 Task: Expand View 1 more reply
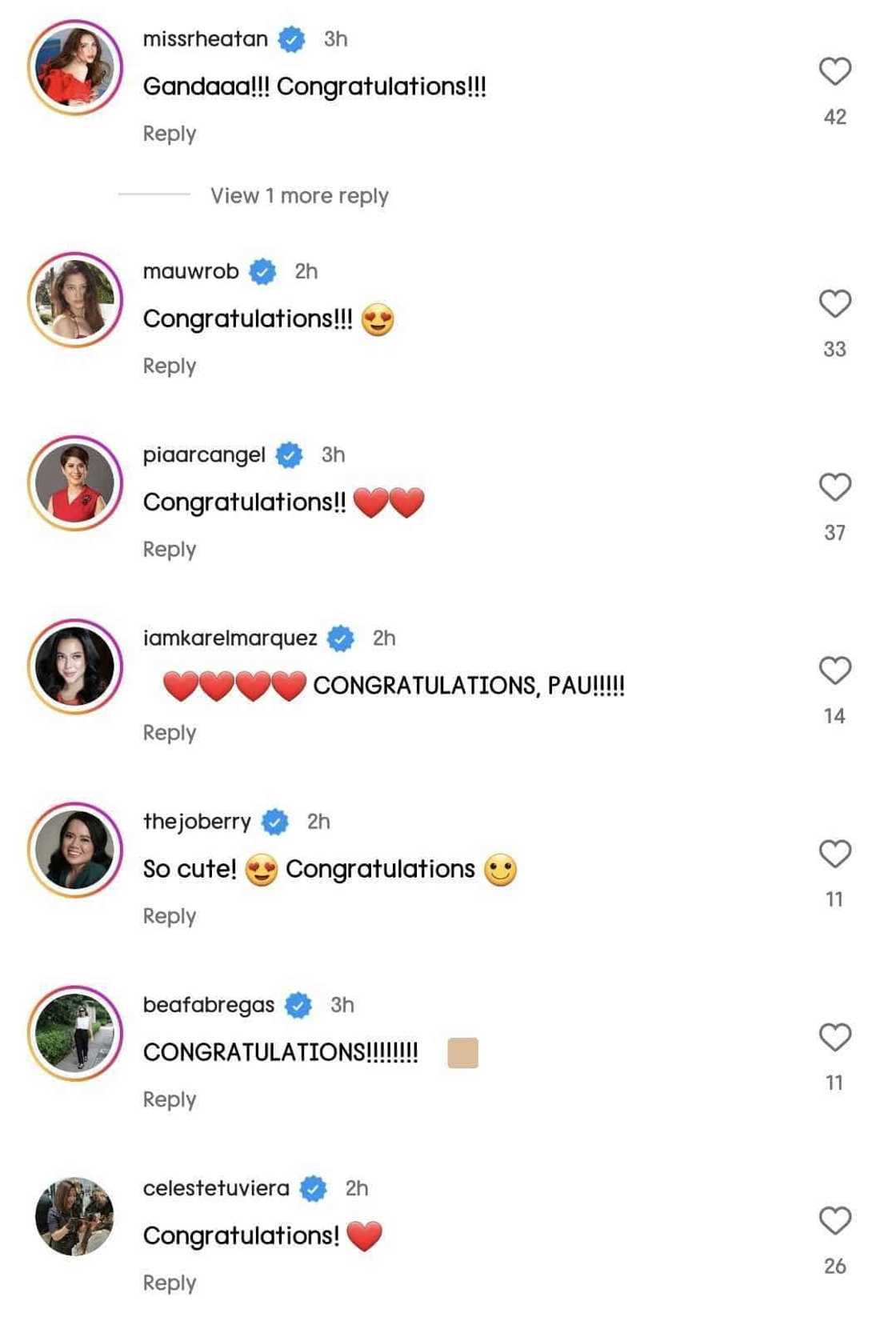pyautogui.click(x=299, y=196)
